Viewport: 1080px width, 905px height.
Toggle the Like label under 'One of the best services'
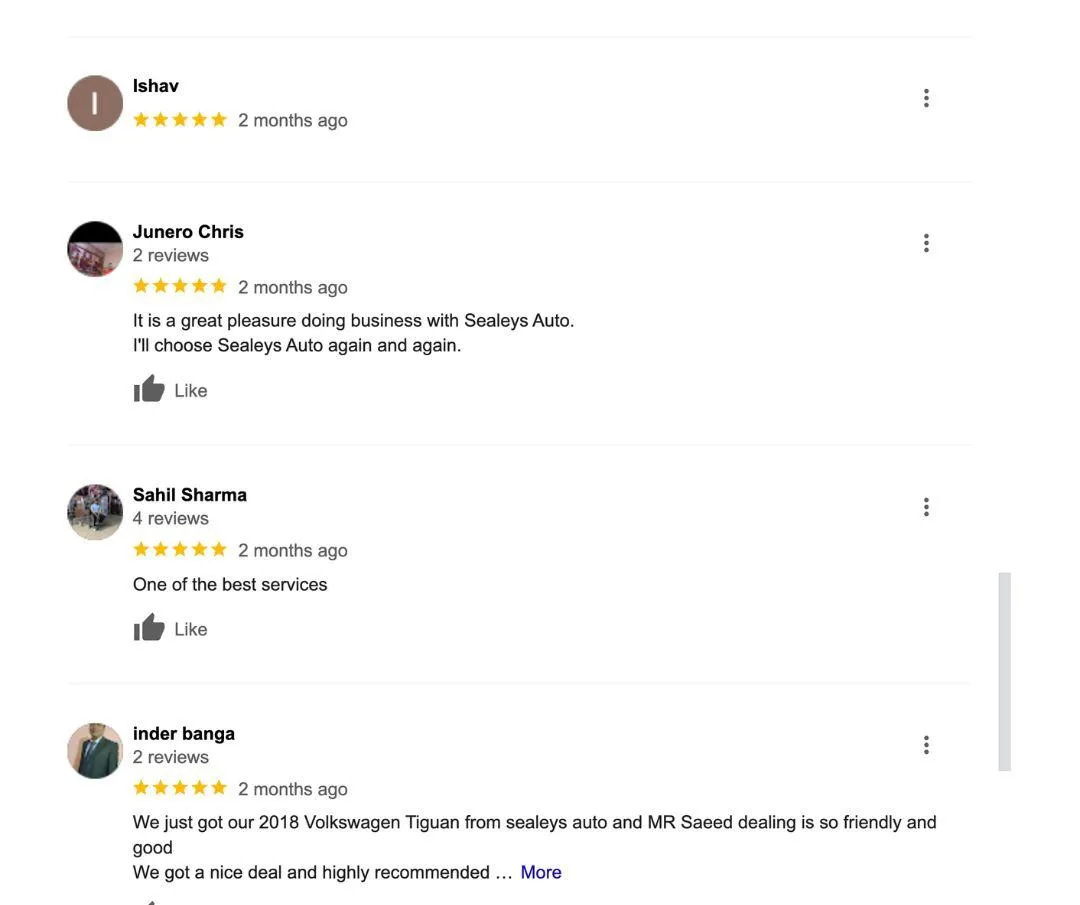[191, 629]
